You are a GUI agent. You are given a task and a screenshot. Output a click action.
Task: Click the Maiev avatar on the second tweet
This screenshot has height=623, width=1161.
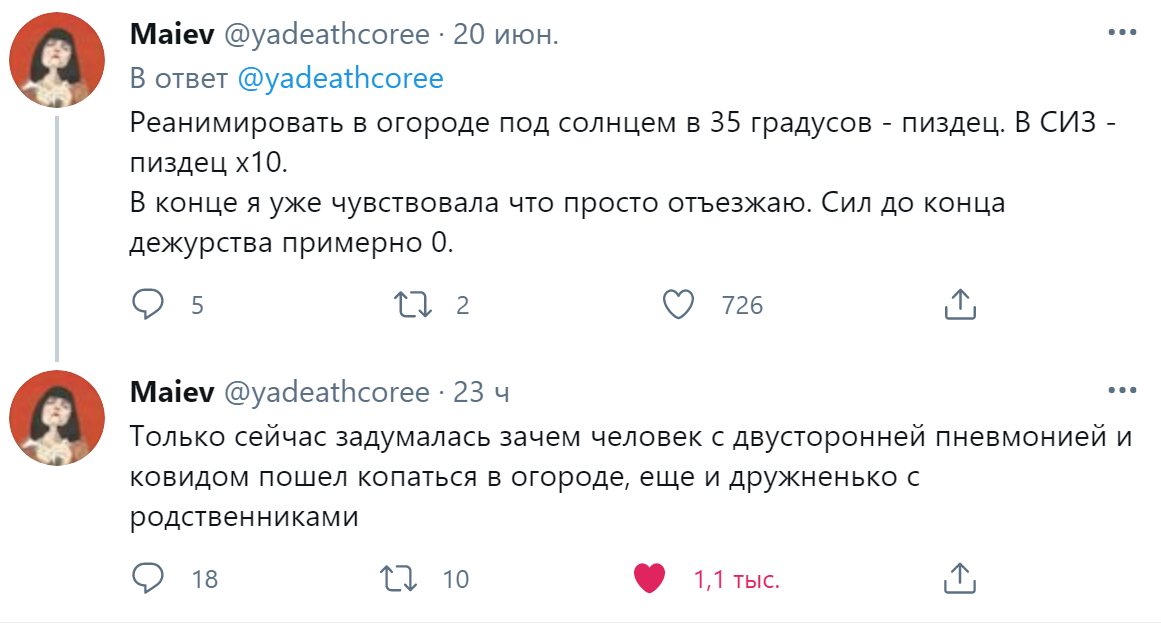pos(56,417)
